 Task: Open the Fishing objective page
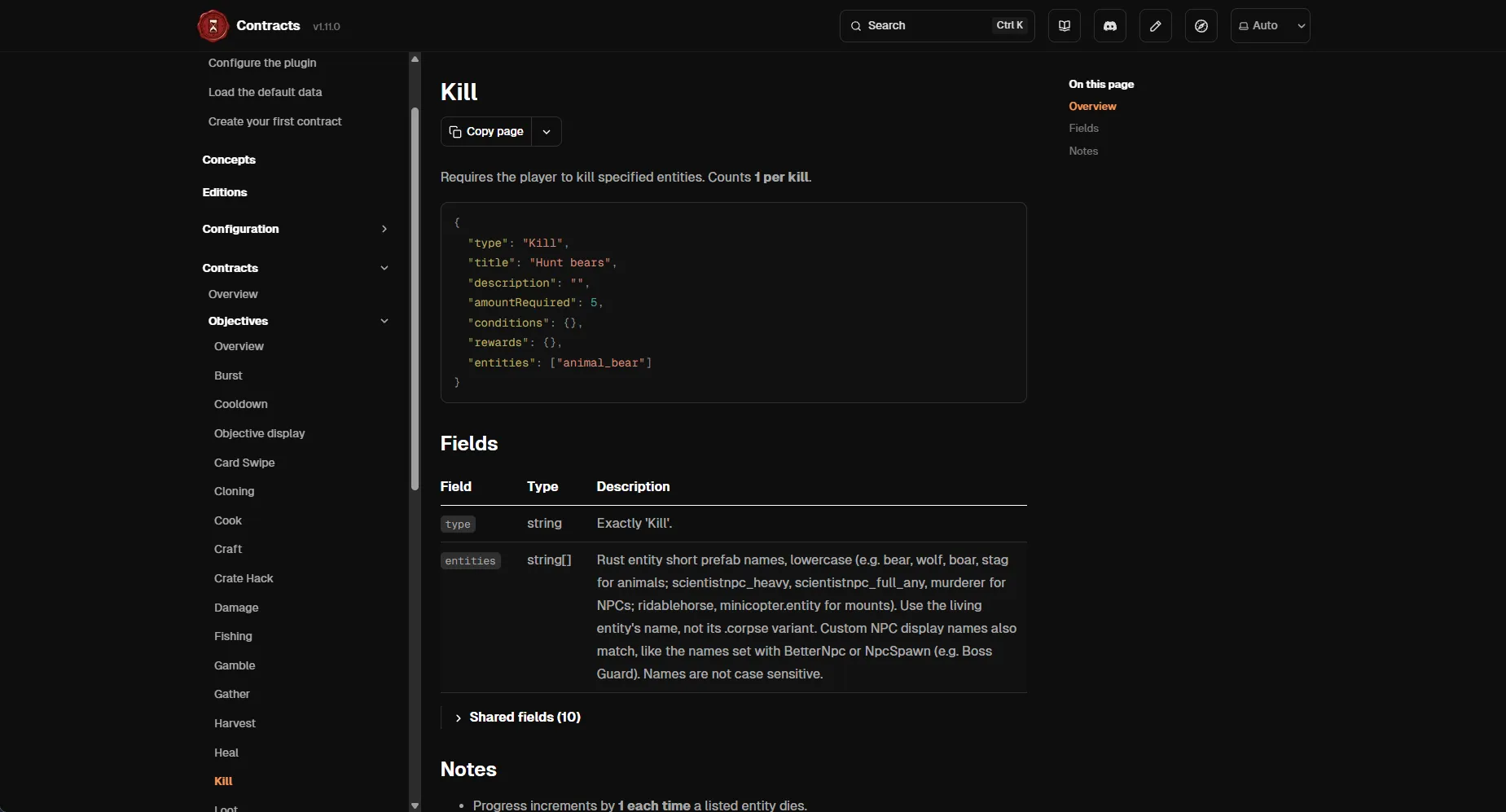coord(233,636)
